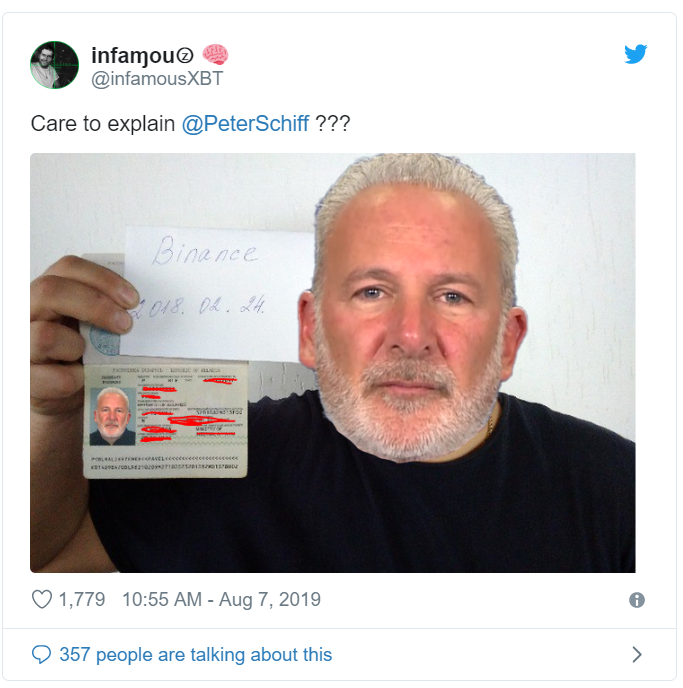Screen dimensions: 683x688
Task: Open the @PeterSchiff mention link
Action: 245,124
